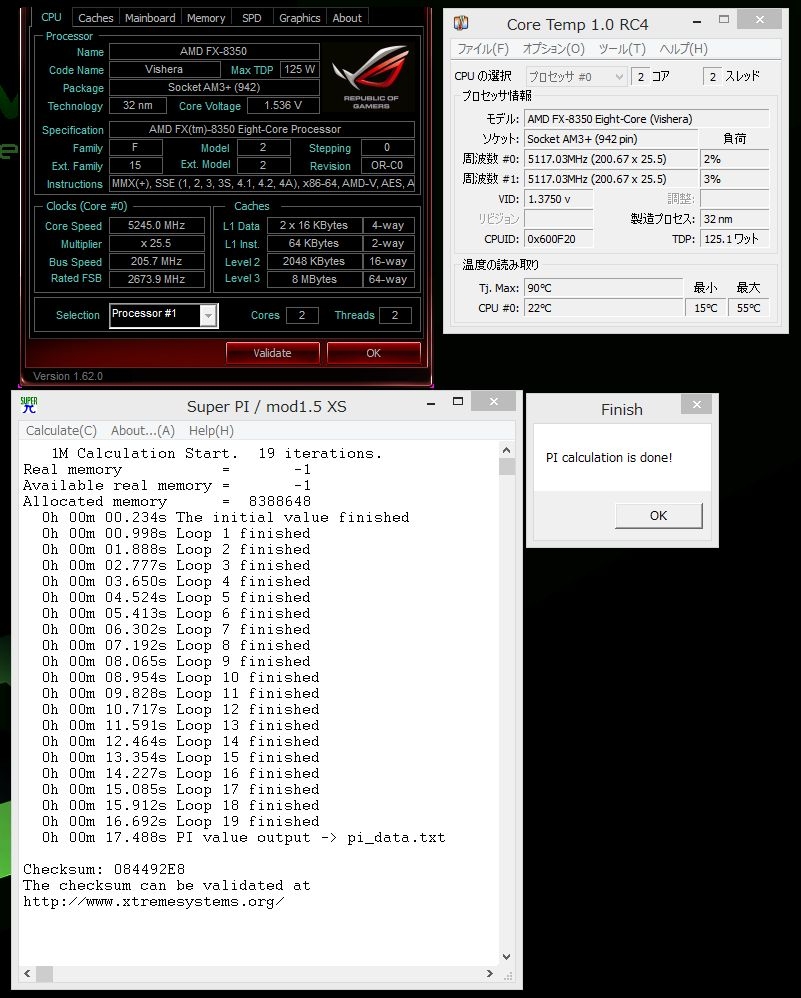Viewport: 801px width, 998px height.
Task: Click the Core Speed 5245.0 MHz value
Action: [x=157, y=225]
